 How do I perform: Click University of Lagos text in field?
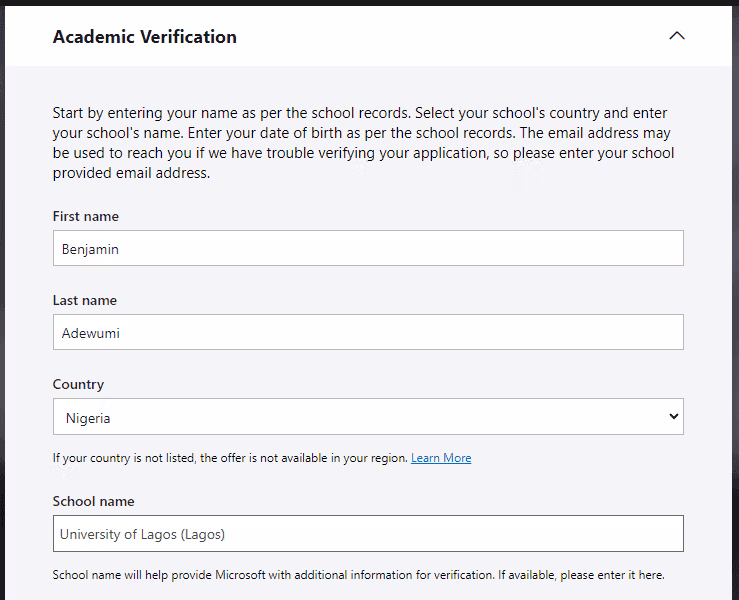(x=142, y=534)
